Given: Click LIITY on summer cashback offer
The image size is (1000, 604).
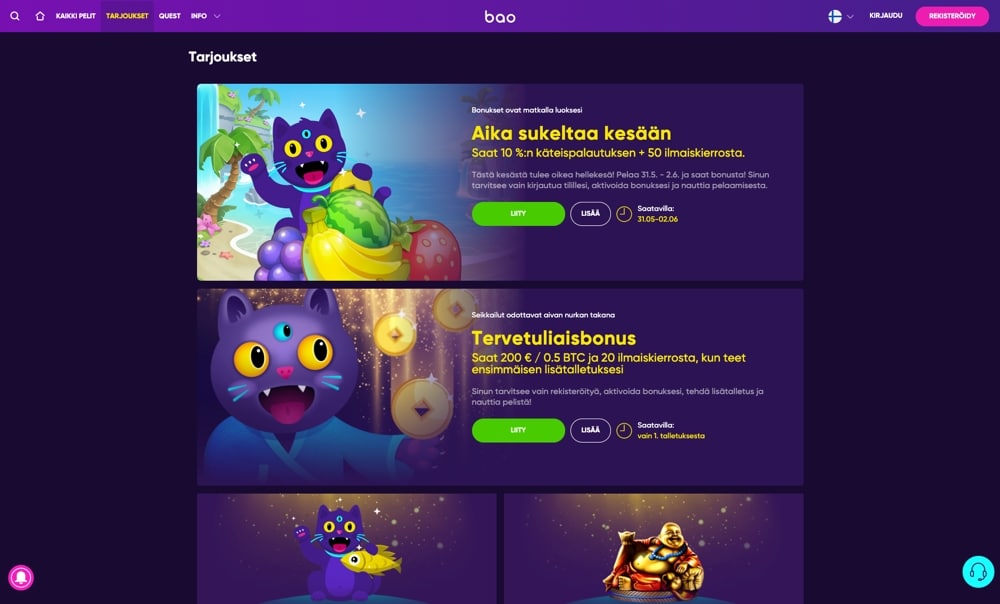Looking at the screenshot, I should click(518, 214).
